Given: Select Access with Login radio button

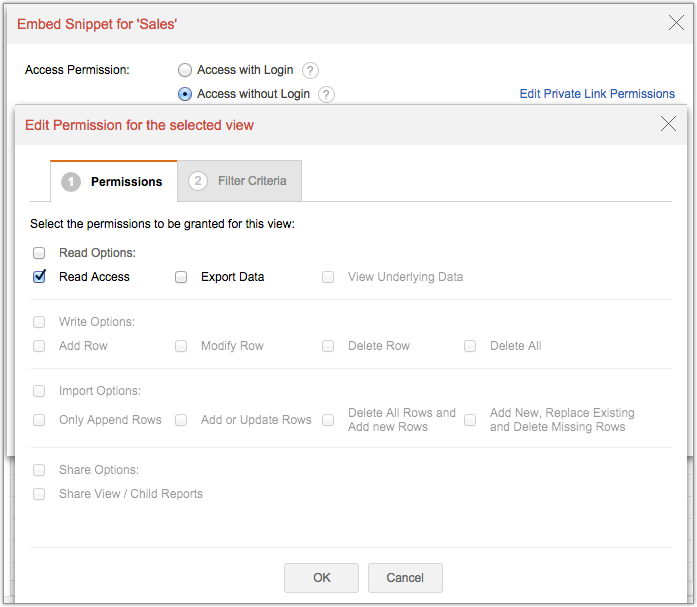Looking at the screenshot, I should 184,70.
